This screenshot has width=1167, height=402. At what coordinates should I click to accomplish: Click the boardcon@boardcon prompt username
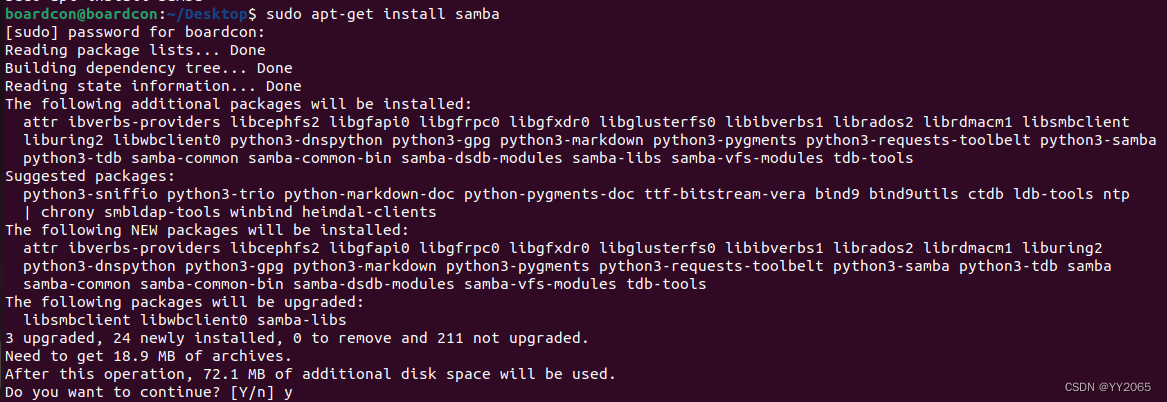[81, 15]
